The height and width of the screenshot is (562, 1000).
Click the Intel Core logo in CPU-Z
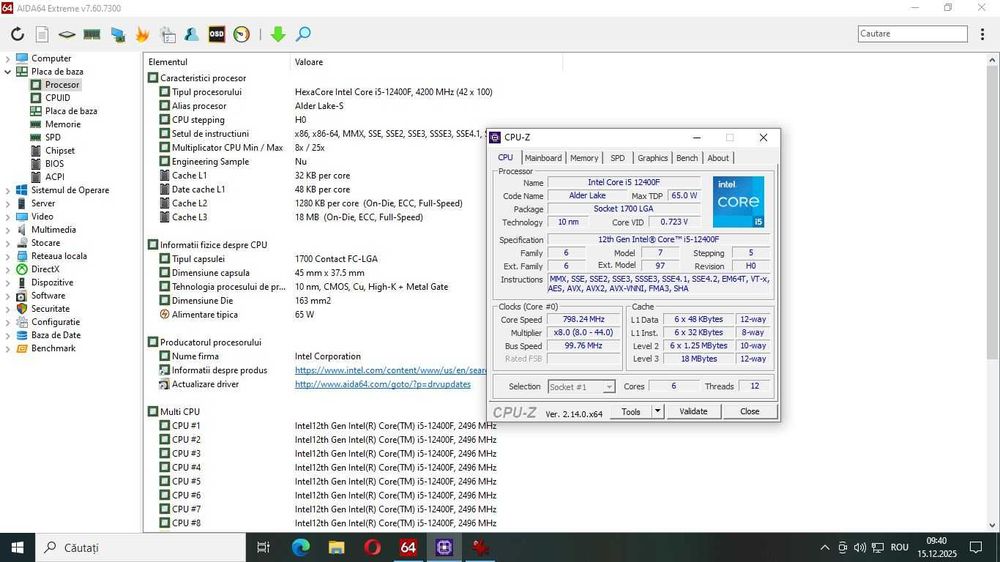tap(738, 202)
